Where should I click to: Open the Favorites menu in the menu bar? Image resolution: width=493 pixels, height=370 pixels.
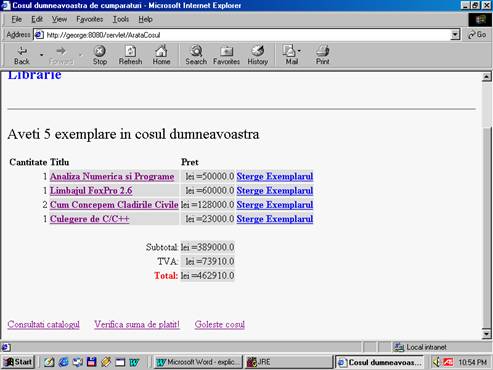tap(89, 19)
